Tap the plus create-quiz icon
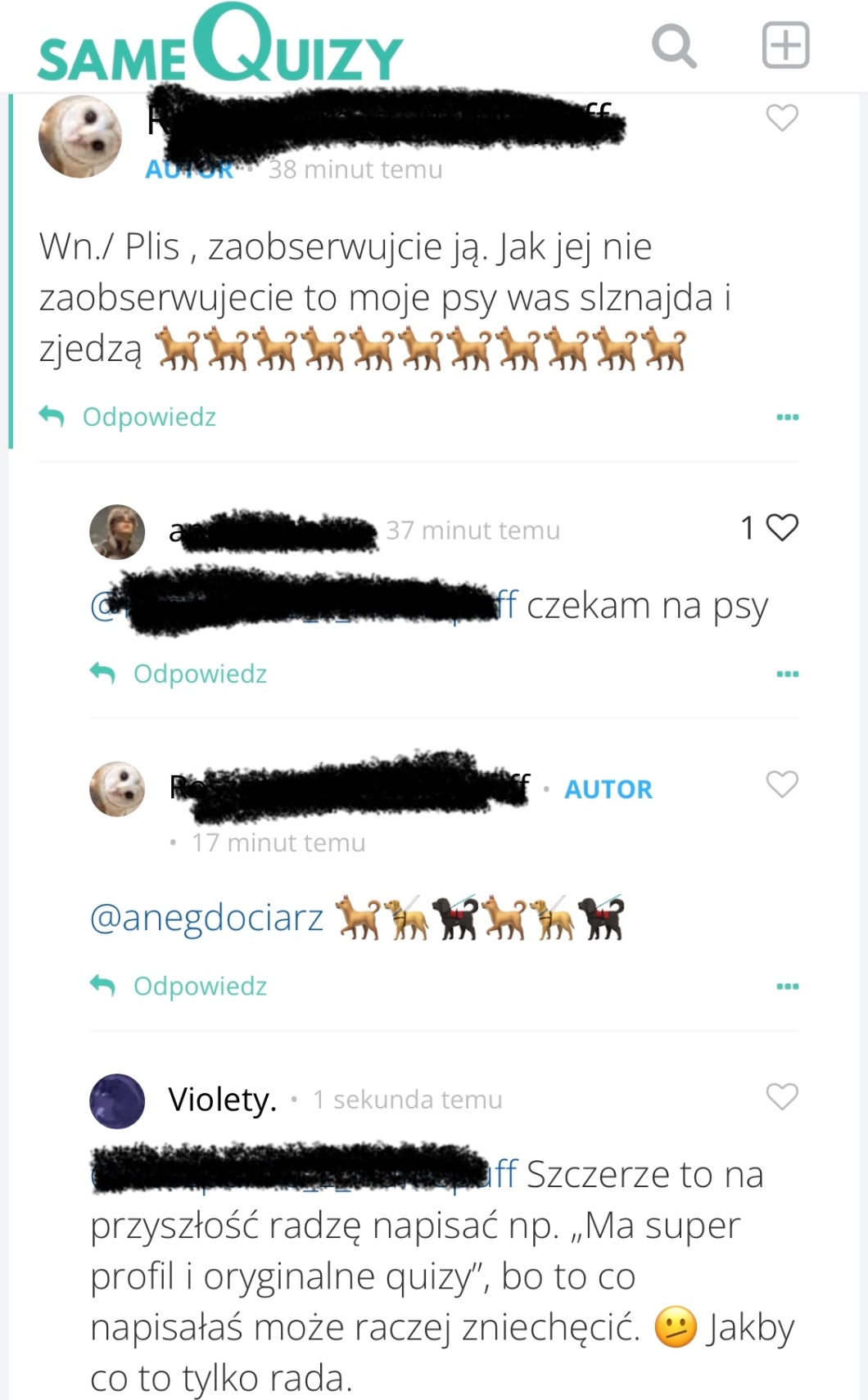 785,45
